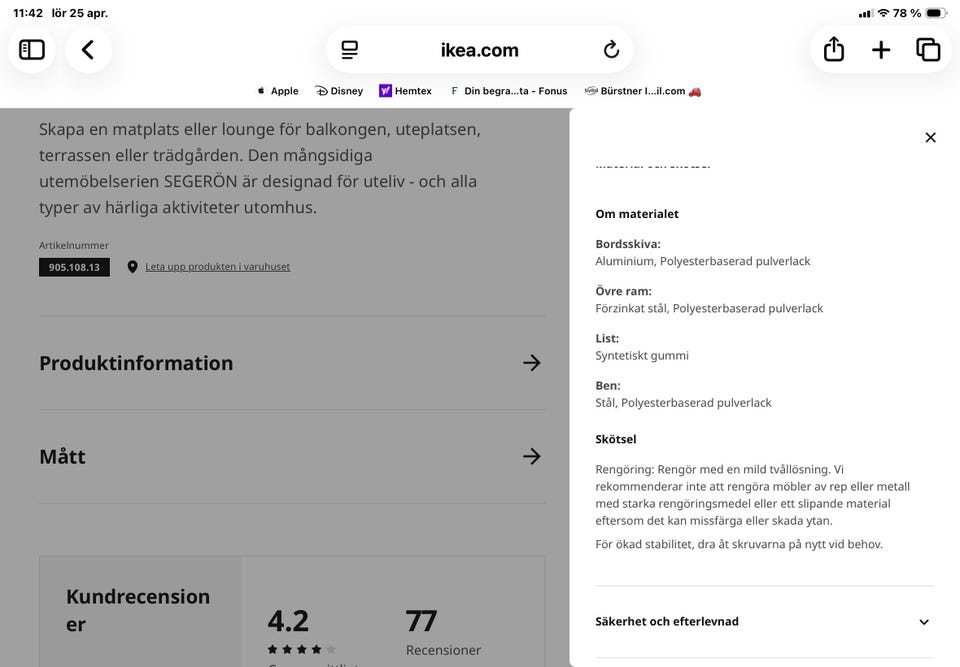Open the Din begra...ta - Fonus bookmark
Screen dimensions: 960x667
tap(508, 91)
